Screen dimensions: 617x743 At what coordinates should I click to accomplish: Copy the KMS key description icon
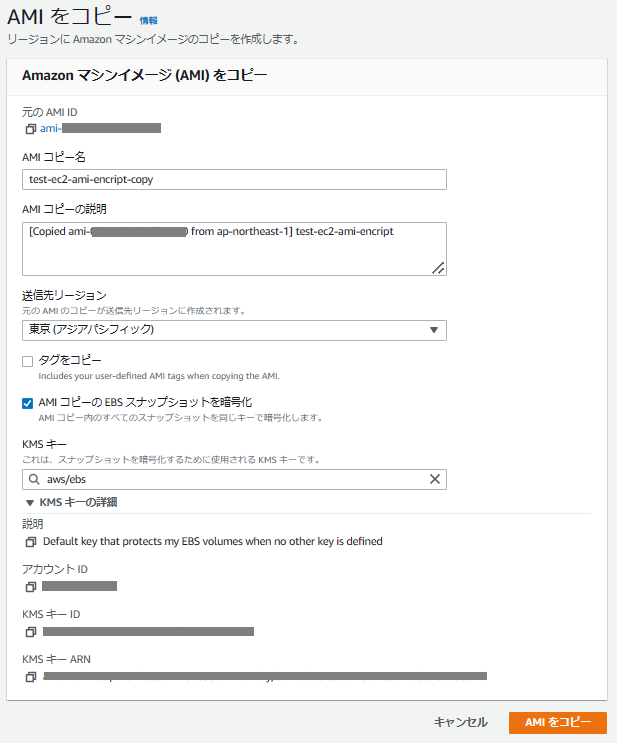tap(31, 541)
